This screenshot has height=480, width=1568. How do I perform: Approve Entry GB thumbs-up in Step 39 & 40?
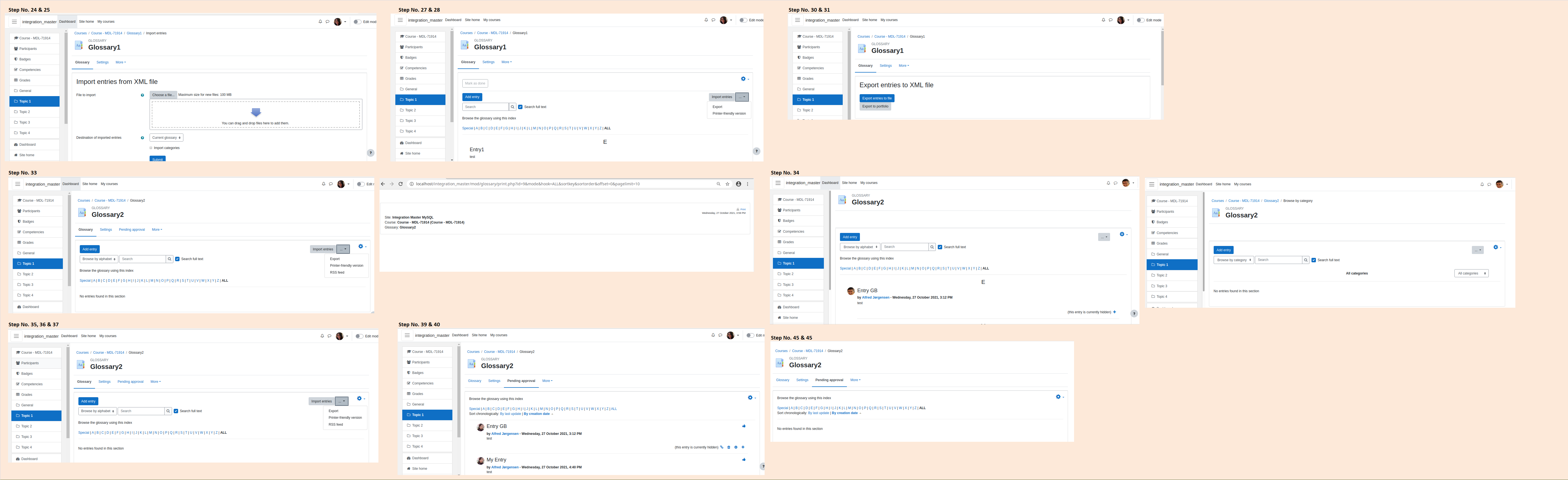coord(744,426)
